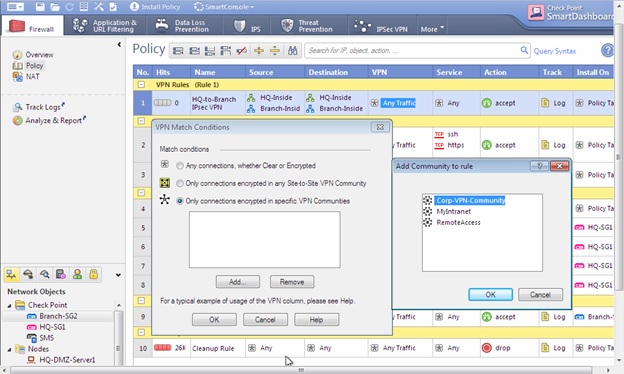The width and height of the screenshot is (624, 374).
Task: Select the Network Objects tab icon
Action: point(11,274)
